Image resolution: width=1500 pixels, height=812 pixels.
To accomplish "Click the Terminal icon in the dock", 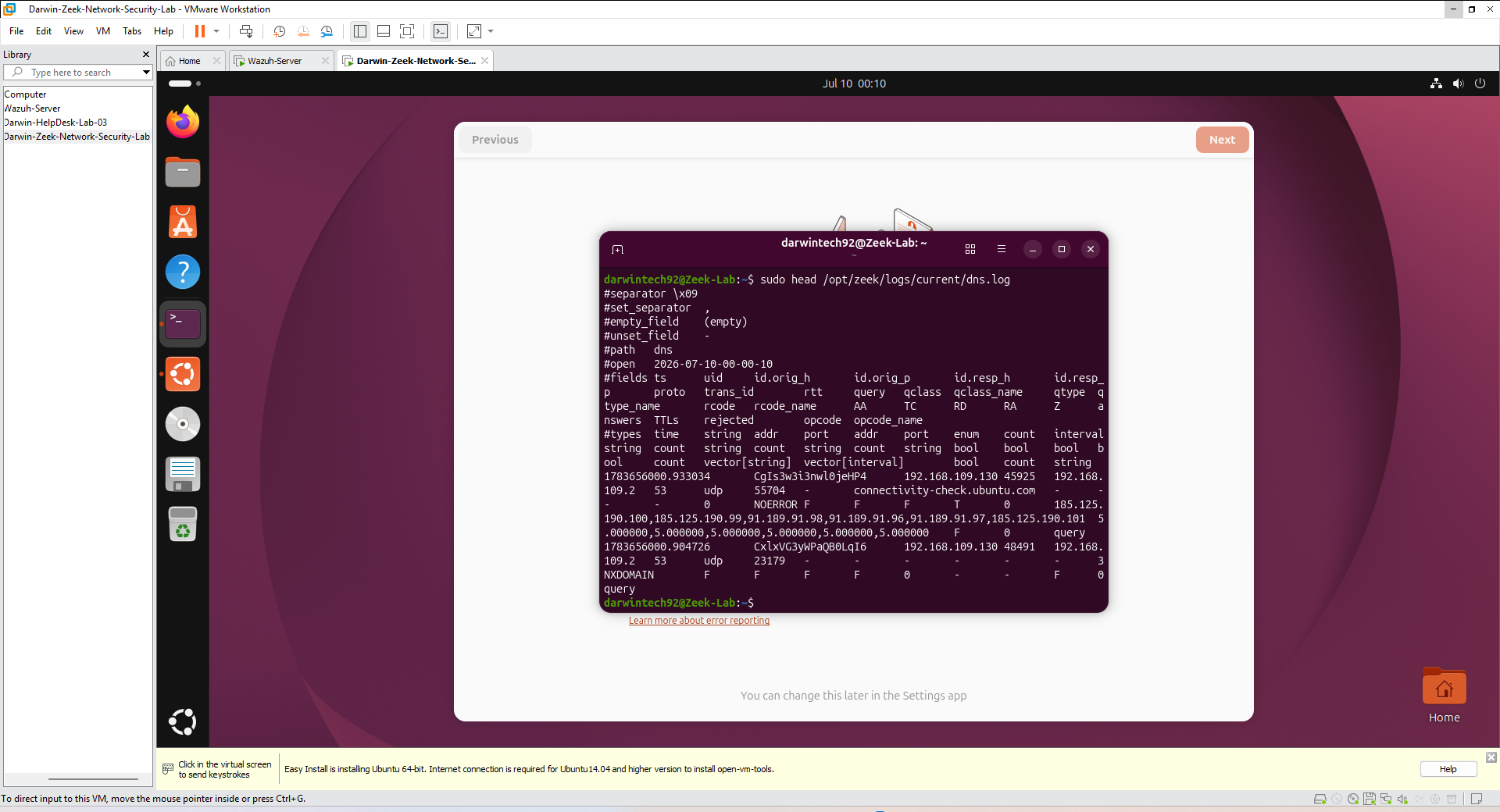I will (x=183, y=323).
